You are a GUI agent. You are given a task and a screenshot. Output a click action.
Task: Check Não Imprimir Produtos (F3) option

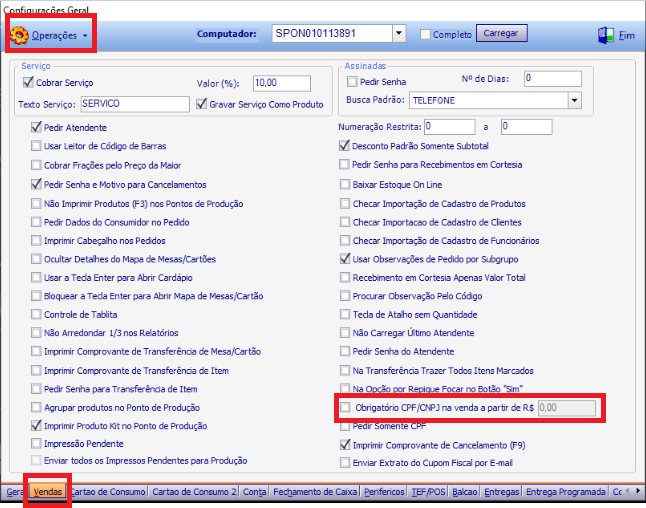36,204
